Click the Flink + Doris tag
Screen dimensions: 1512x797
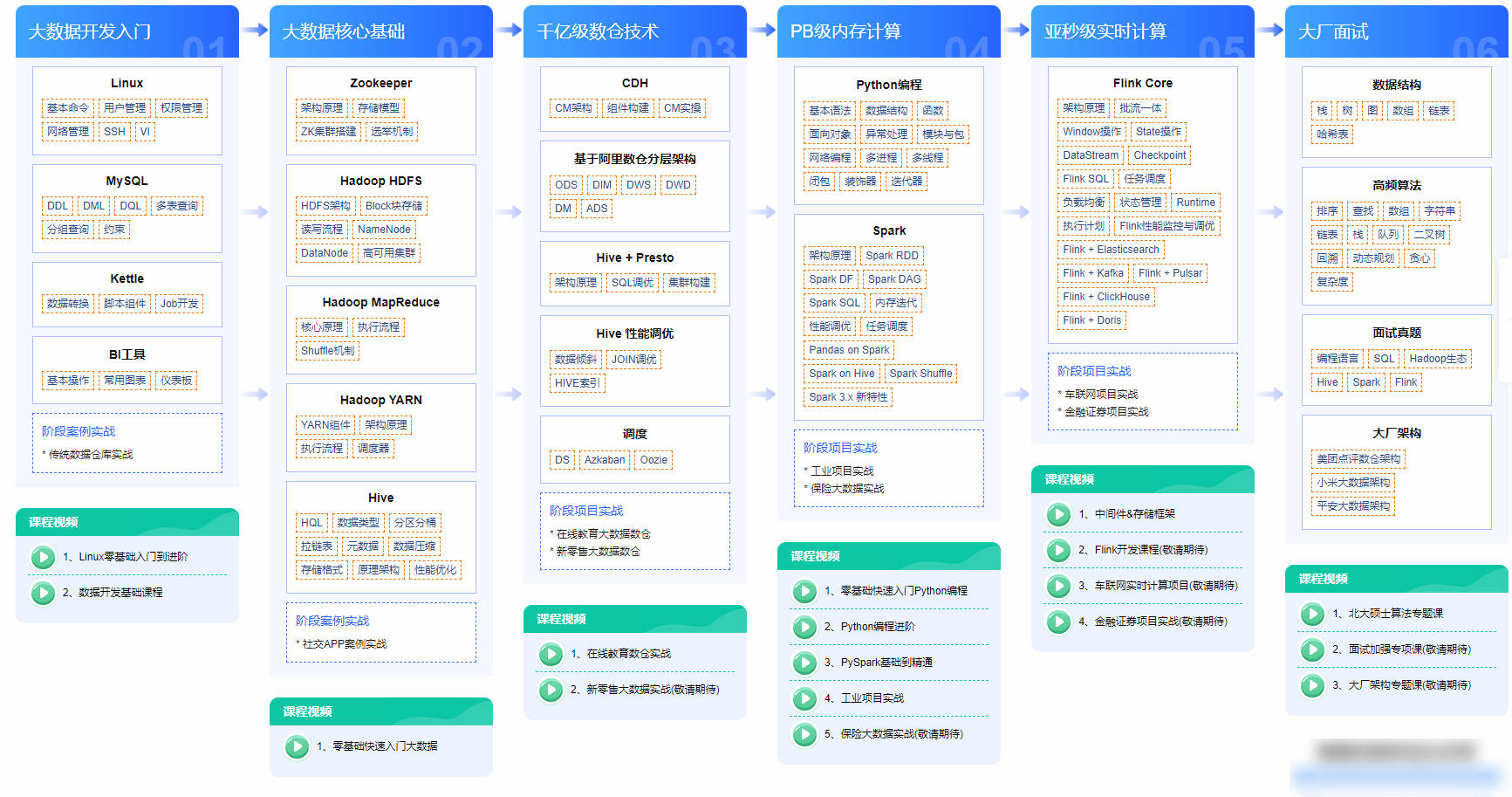coord(1091,320)
